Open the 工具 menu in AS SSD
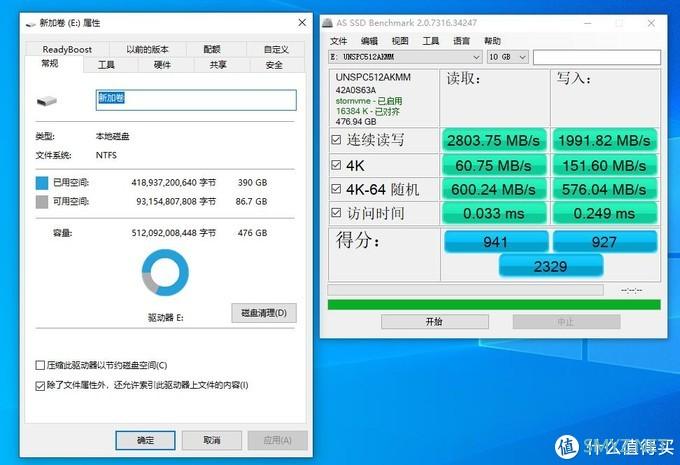 pyautogui.click(x=431, y=41)
